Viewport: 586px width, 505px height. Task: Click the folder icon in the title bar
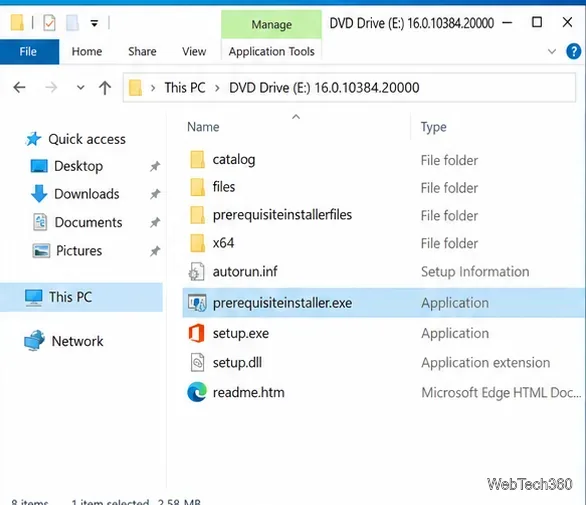(x=17, y=23)
